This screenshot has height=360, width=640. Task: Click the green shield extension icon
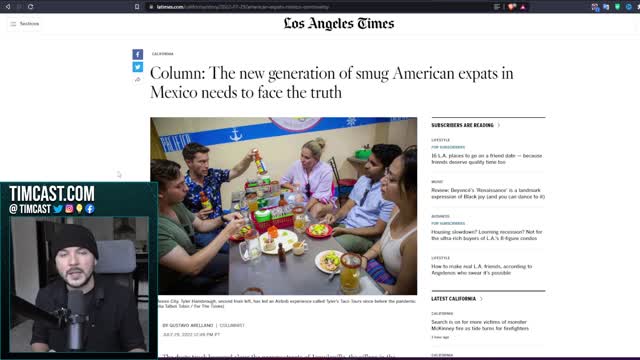618,7
